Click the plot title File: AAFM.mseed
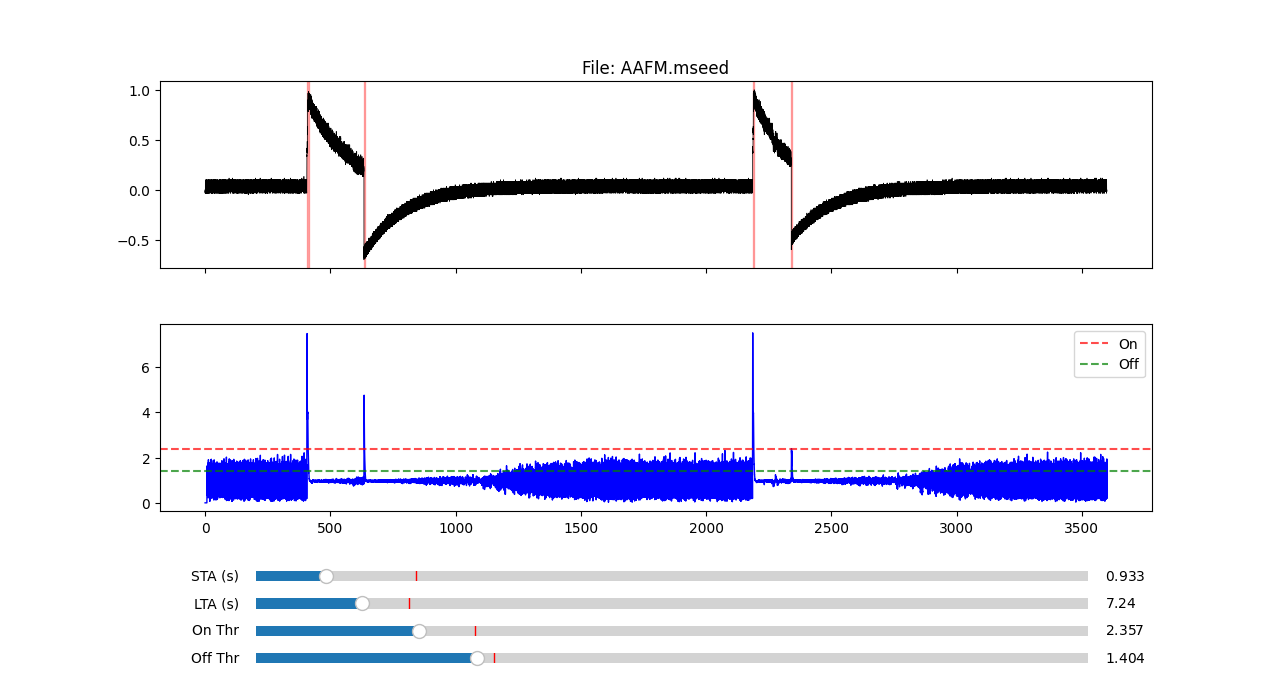 655,68
